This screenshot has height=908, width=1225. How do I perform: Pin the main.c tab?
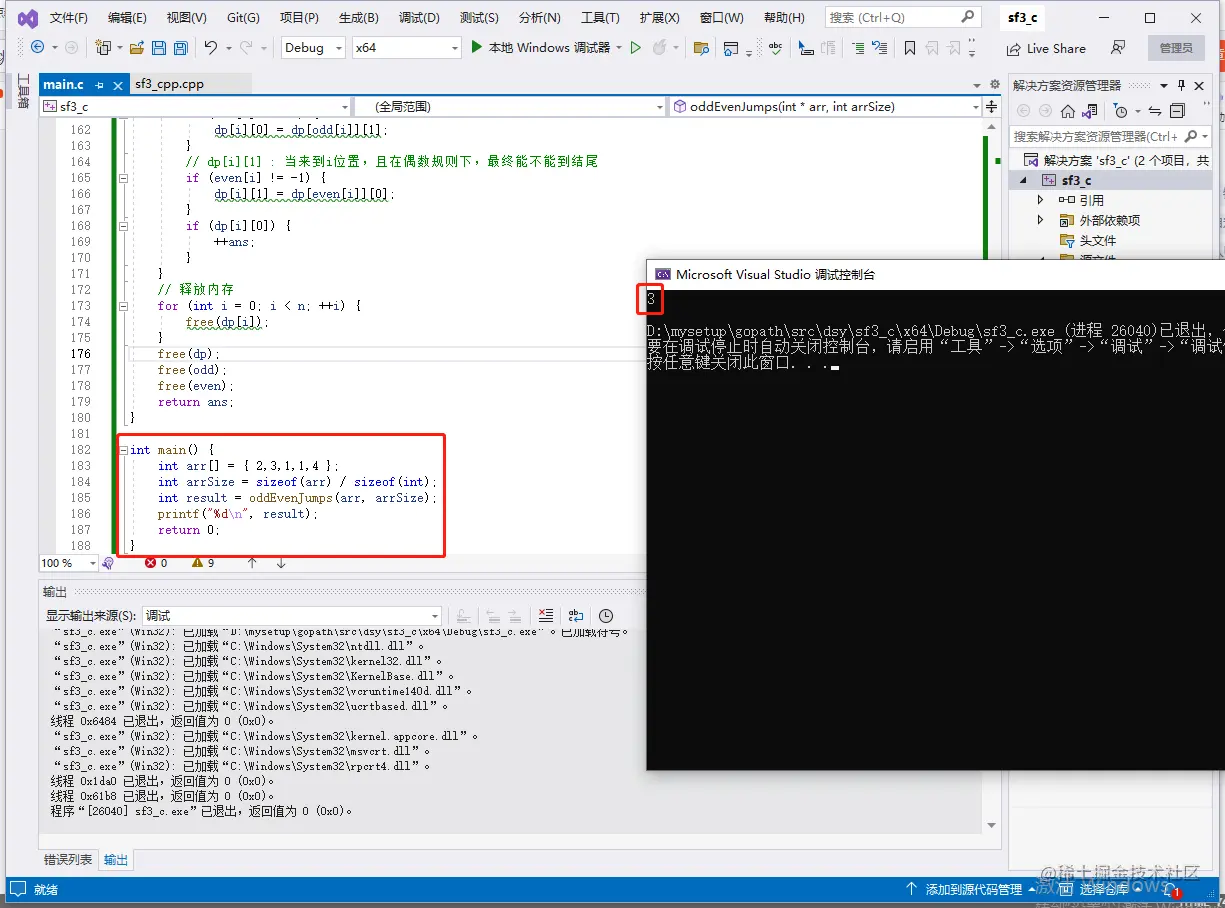tap(98, 85)
